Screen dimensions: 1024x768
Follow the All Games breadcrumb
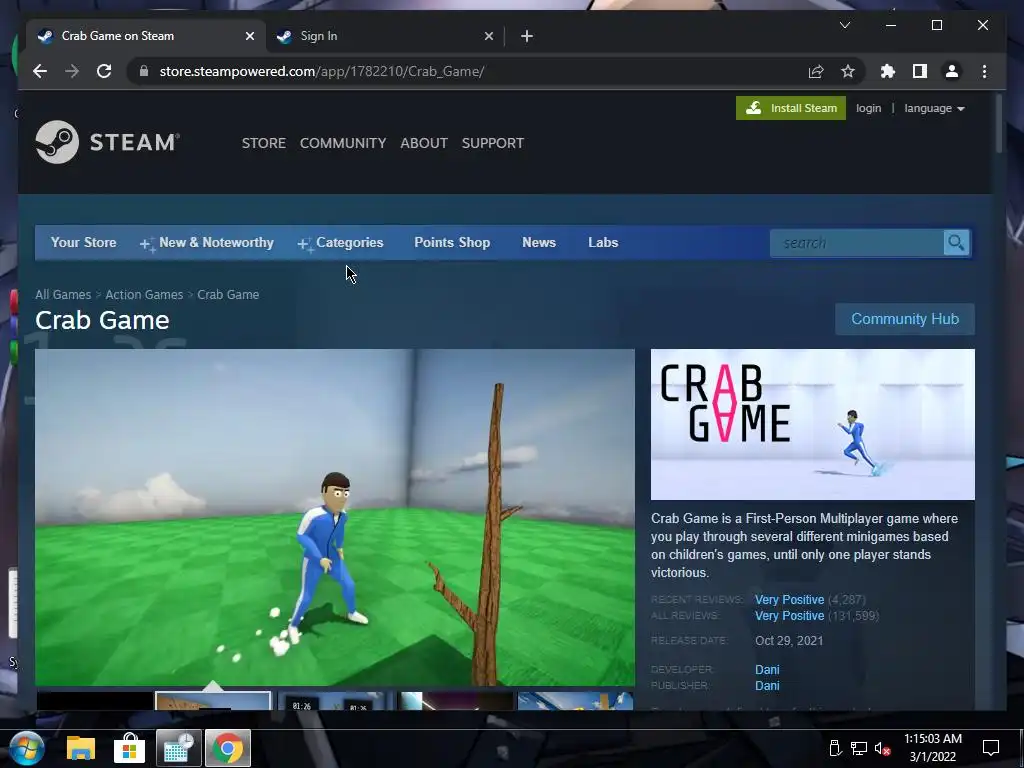point(63,295)
